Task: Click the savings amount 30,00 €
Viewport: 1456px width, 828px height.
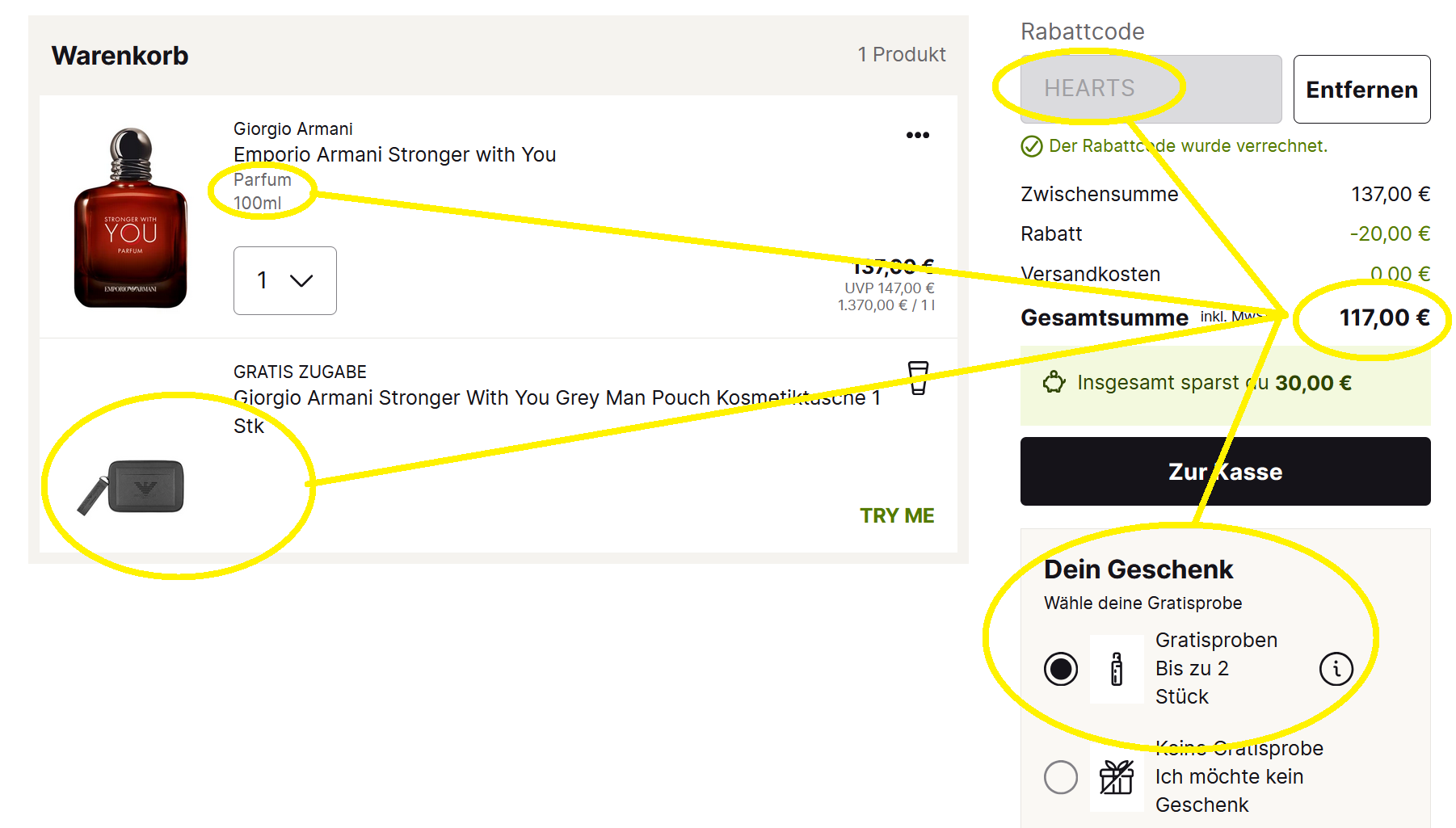Action: pyautogui.click(x=1313, y=383)
